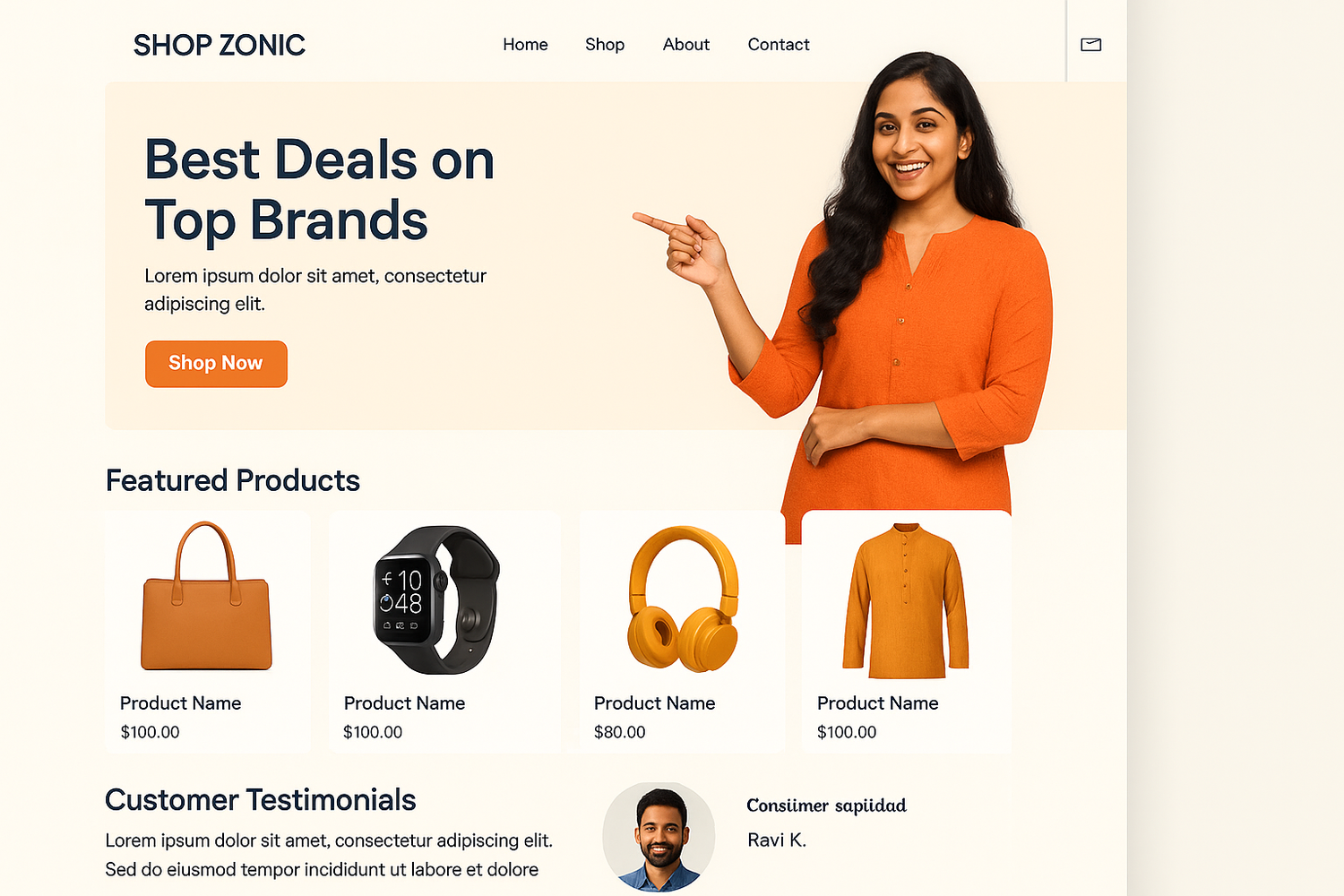Open Product Name under the handbag

point(181,703)
